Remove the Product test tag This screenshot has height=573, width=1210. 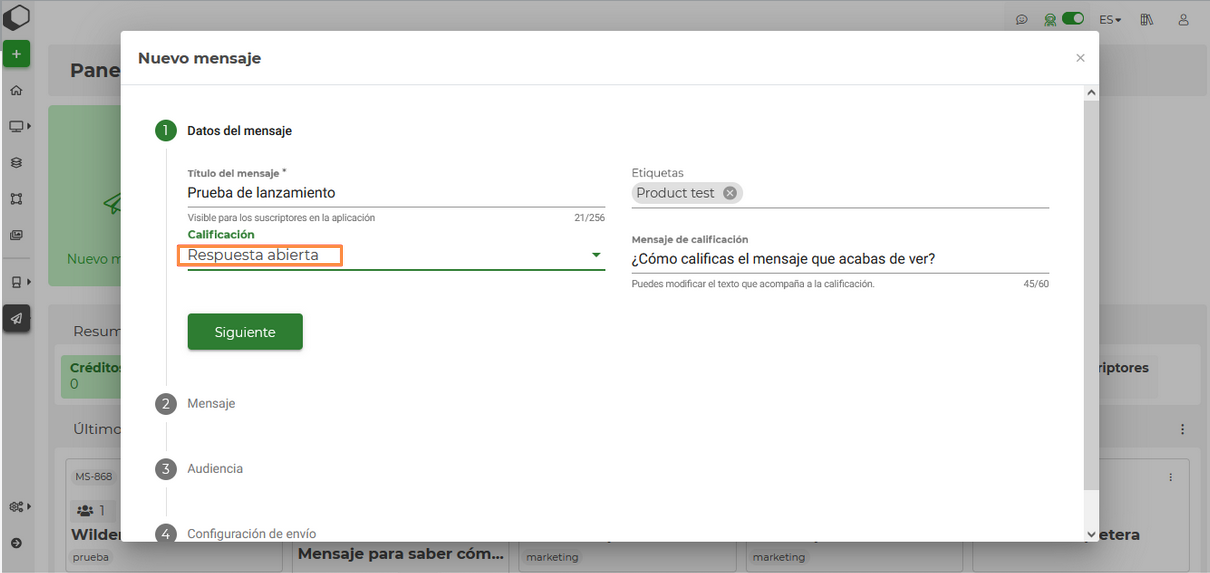click(x=730, y=193)
